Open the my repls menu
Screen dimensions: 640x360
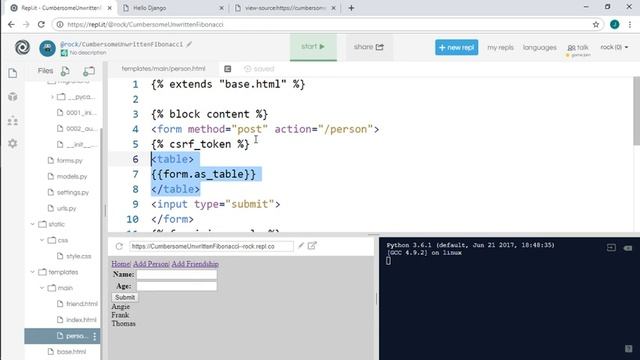click(x=500, y=47)
